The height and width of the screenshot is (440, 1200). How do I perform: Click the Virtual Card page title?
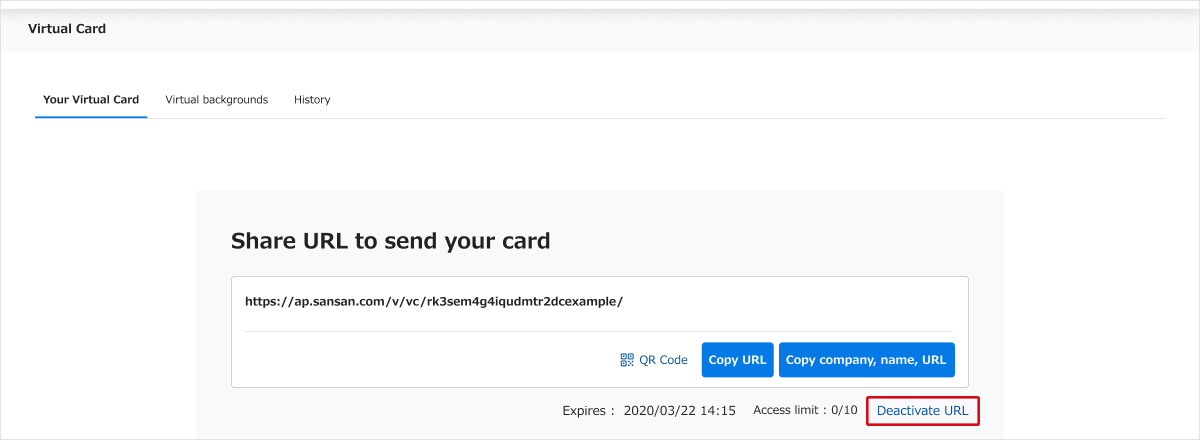67,29
